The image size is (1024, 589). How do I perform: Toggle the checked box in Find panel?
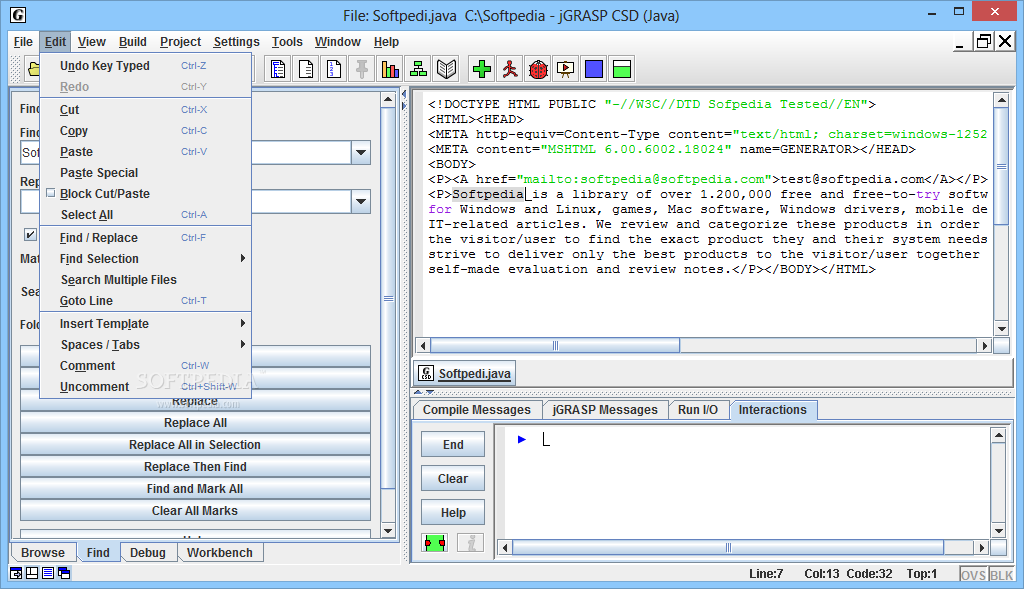tap(30, 234)
